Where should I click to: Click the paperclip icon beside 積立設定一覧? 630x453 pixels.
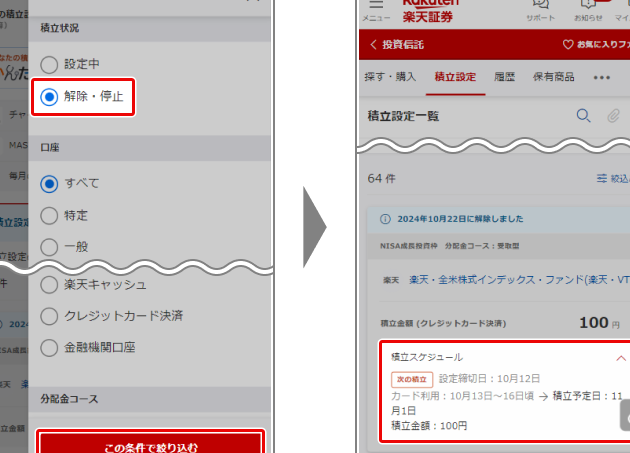(613, 116)
